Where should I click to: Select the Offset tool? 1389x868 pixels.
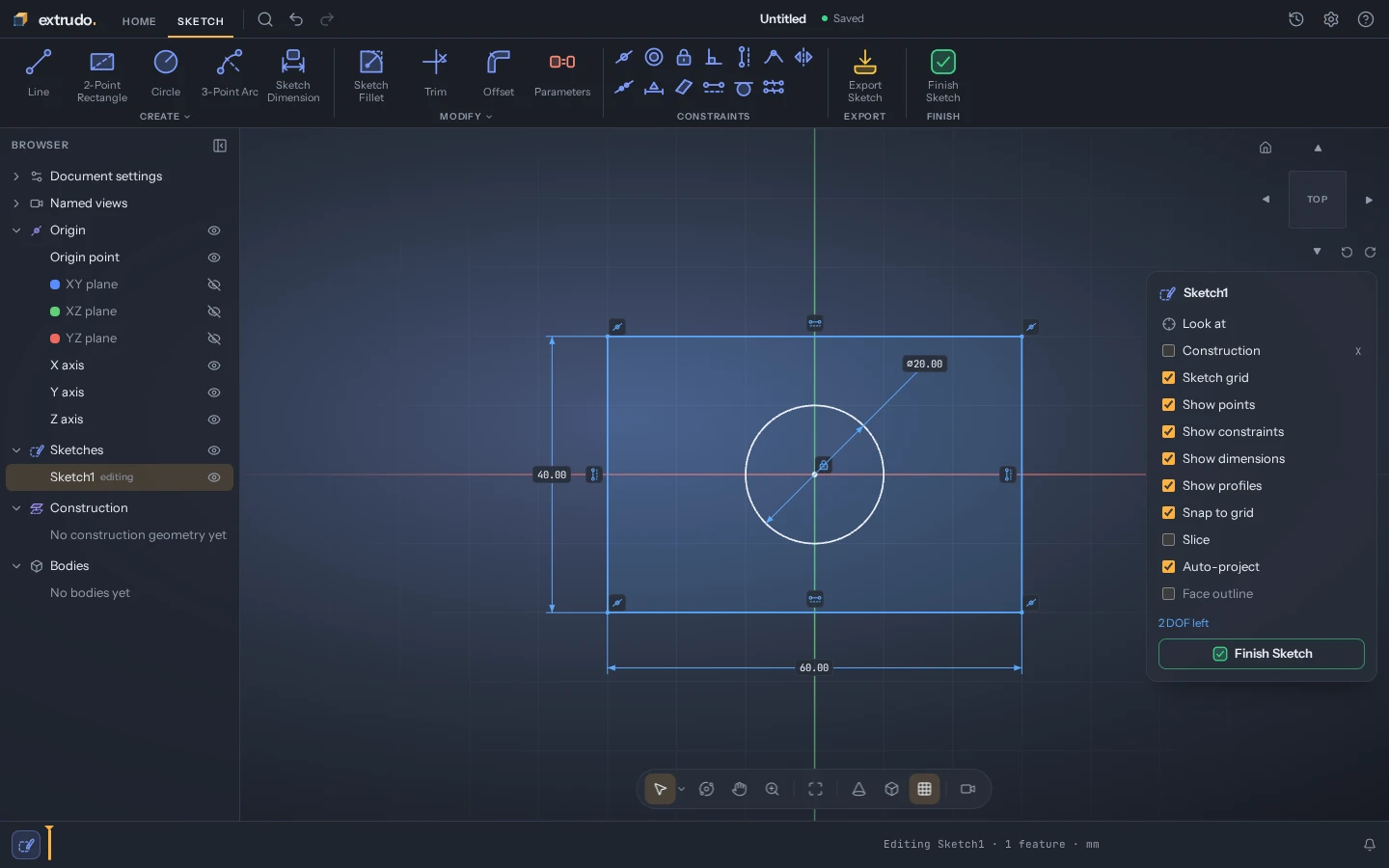click(x=499, y=73)
